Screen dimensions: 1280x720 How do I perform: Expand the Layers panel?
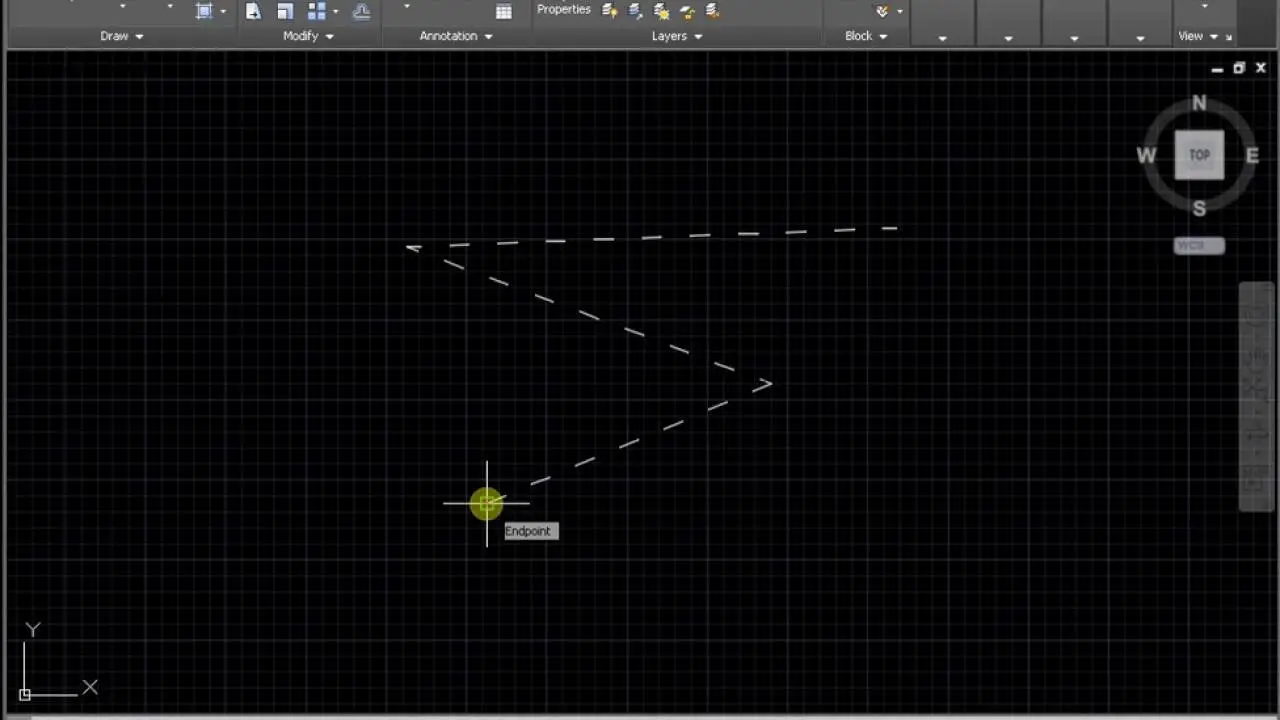[677, 36]
